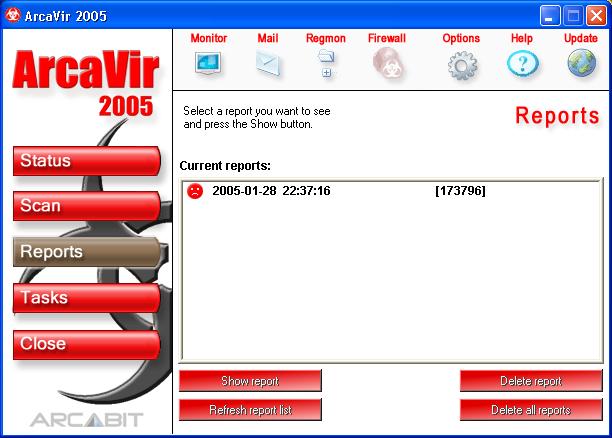Viewport: 612px width, 438px height.
Task: Click the Show report button
Action: (250, 381)
